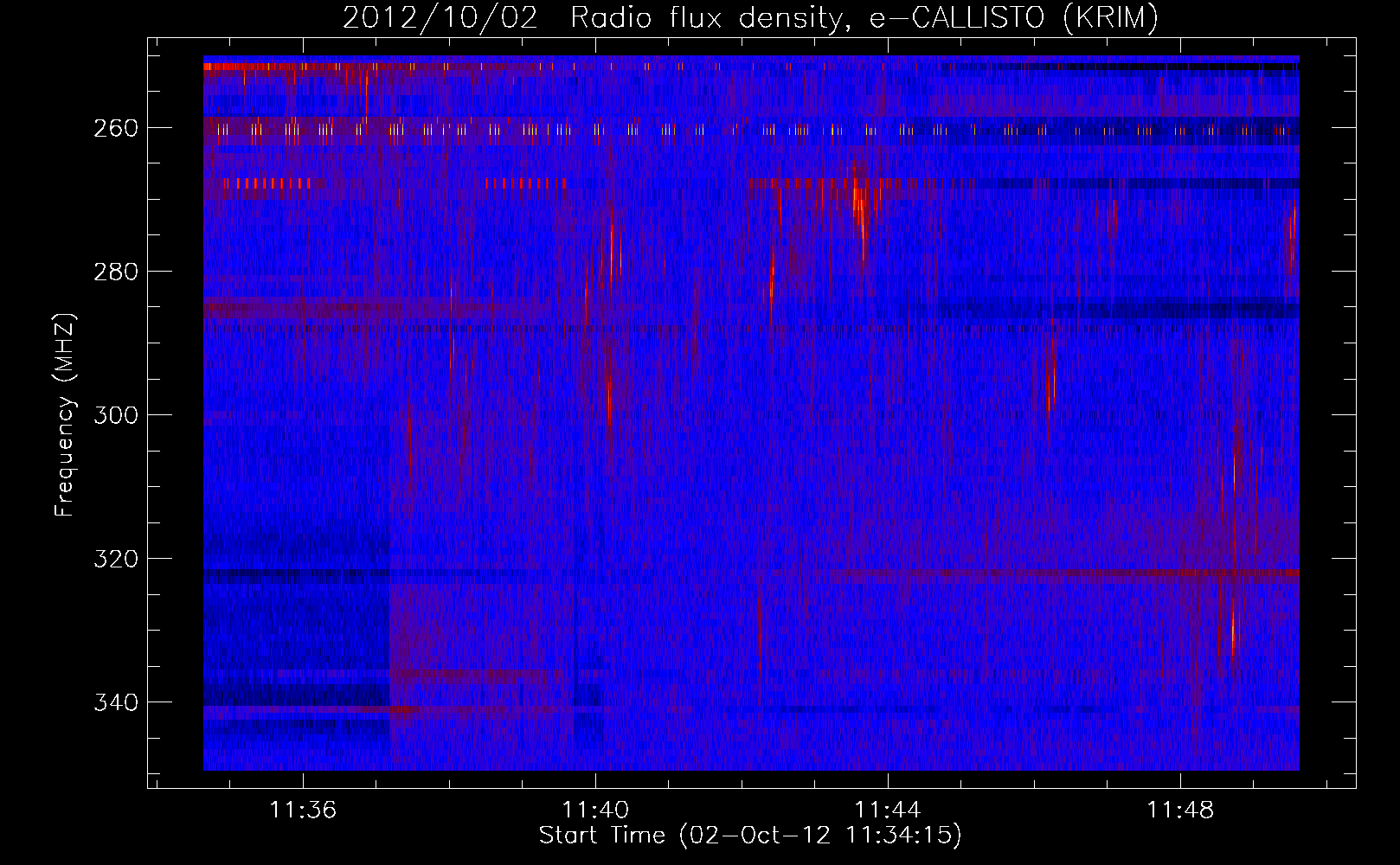Click the 300 frequency tick label

point(116,415)
